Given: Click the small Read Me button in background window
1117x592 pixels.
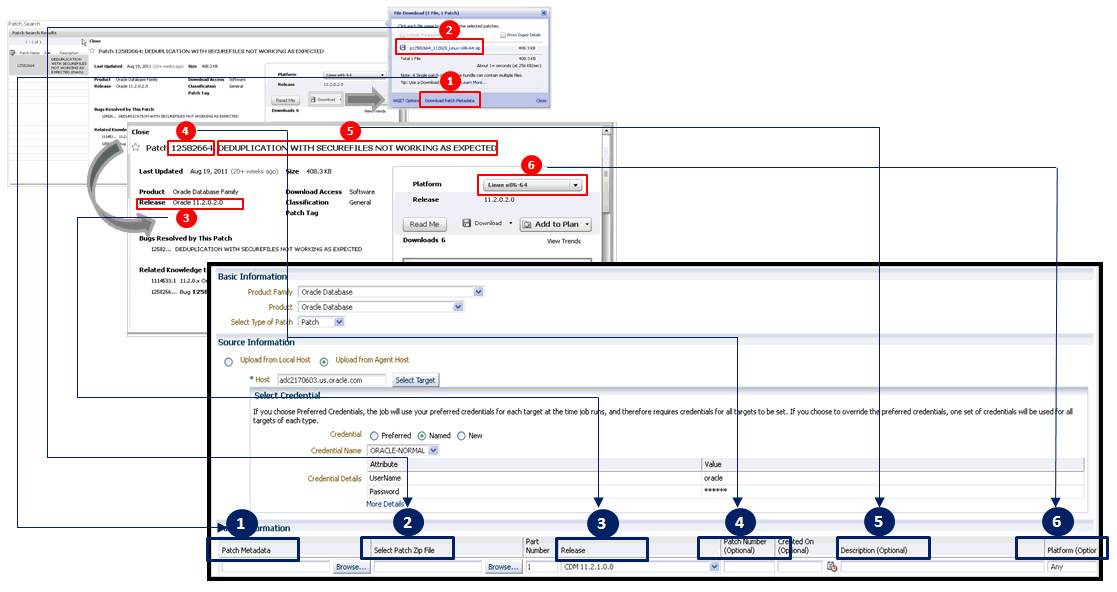Looking at the screenshot, I should pyautogui.click(x=285, y=100).
